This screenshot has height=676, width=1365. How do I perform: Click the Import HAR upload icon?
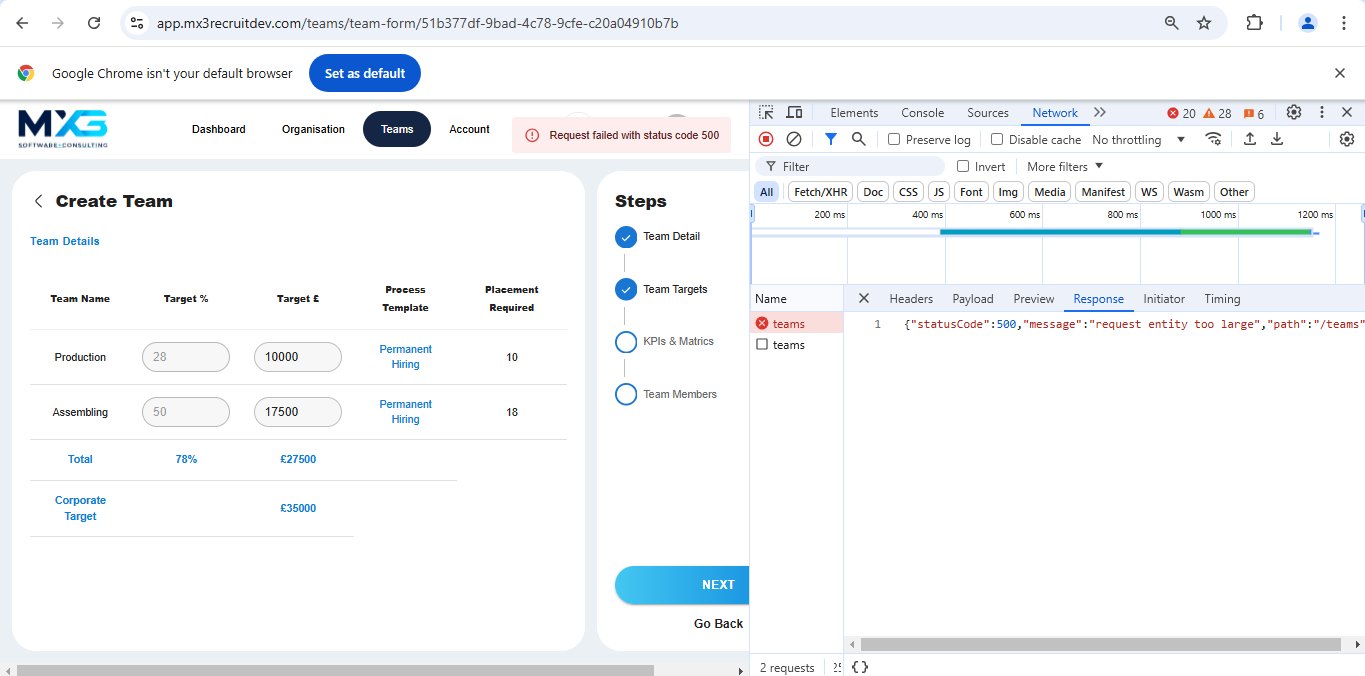[1249, 140]
